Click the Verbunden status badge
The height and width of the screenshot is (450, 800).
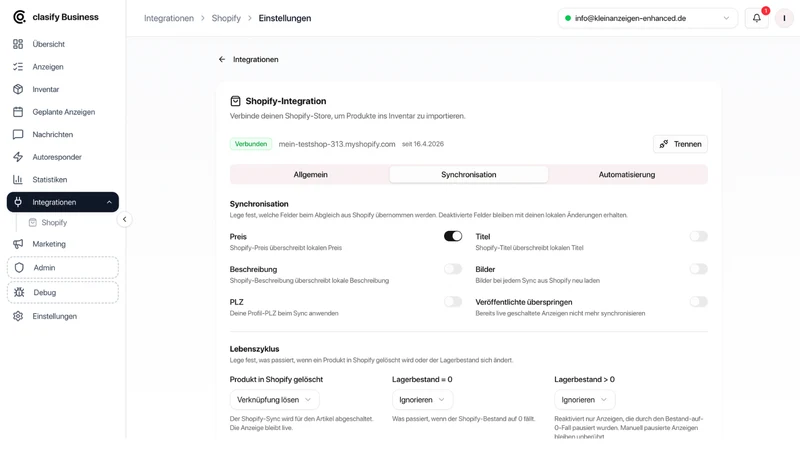(x=251, y=144)
